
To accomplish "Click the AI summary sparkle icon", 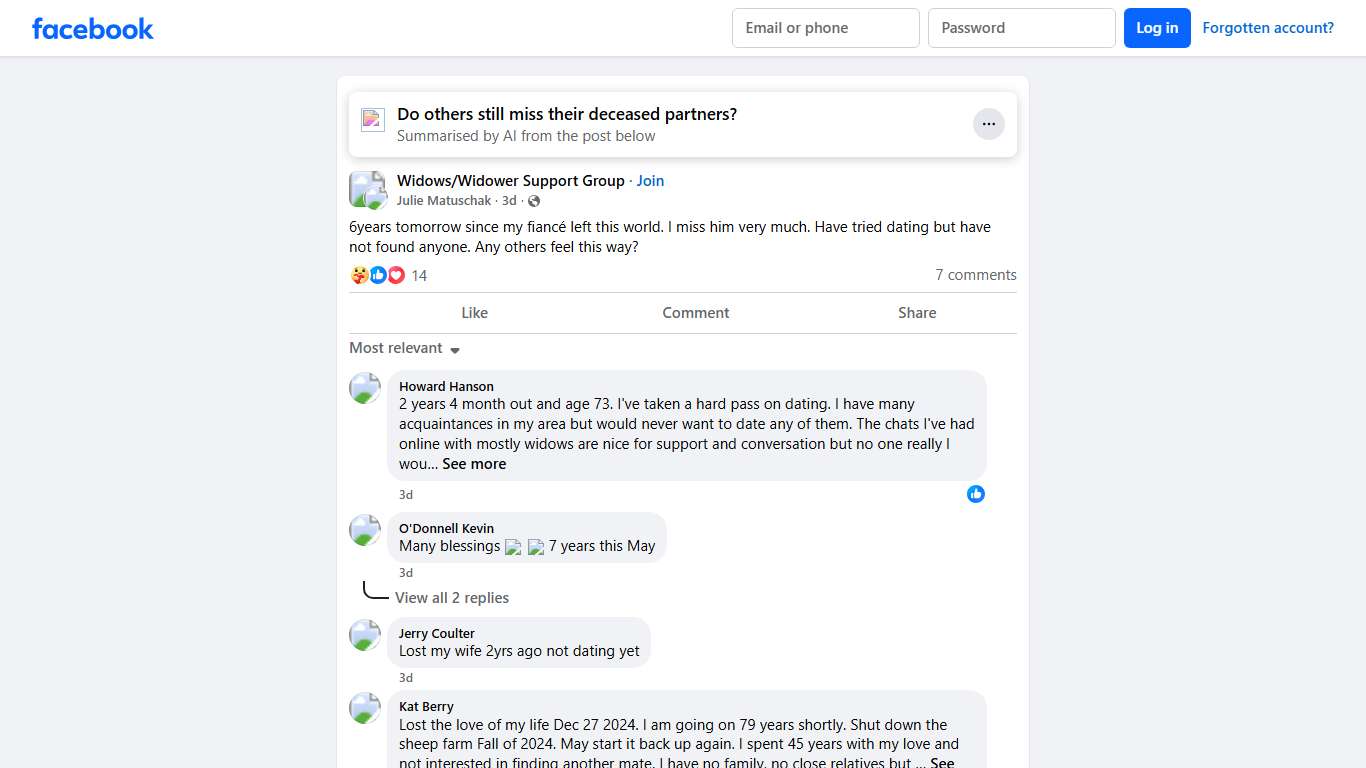I will pos(373,120).
